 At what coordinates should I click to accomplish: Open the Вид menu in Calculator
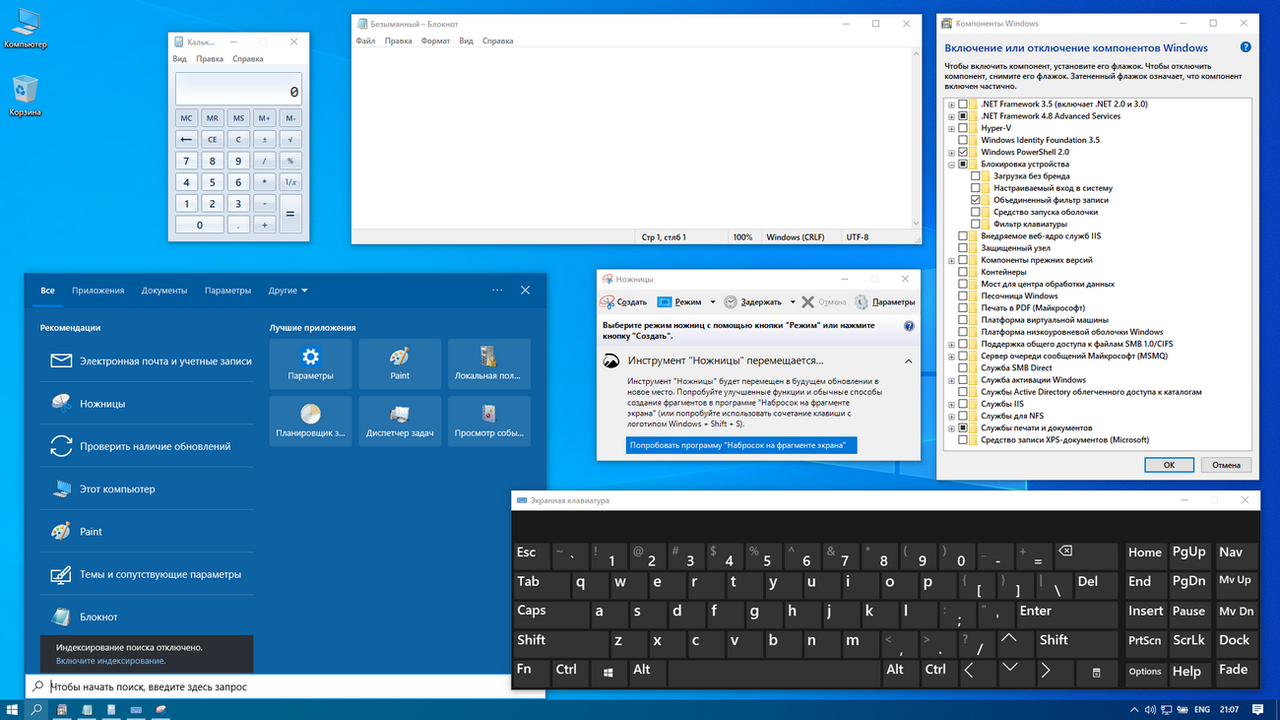tap(180, 59)
